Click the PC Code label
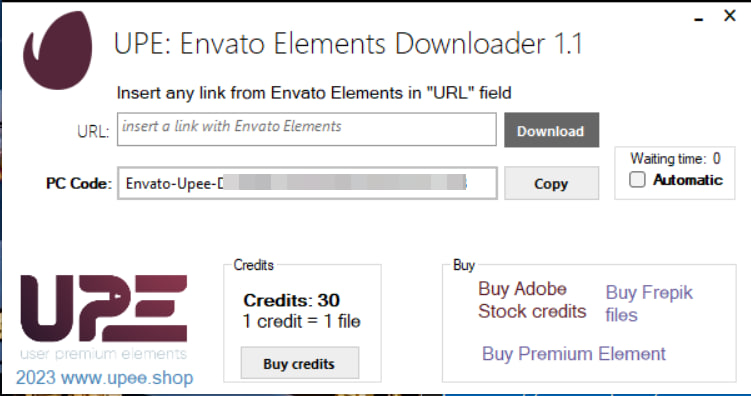751x396 pixels. [79, 183]
